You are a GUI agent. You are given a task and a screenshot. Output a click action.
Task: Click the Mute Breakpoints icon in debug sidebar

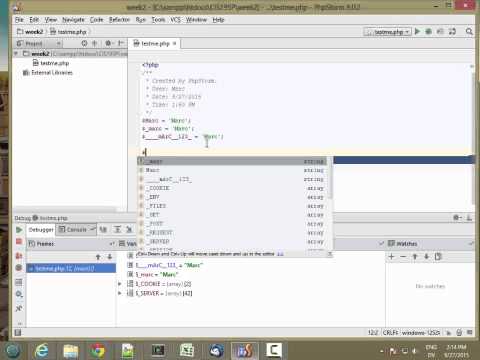click(x=19, y=267)
